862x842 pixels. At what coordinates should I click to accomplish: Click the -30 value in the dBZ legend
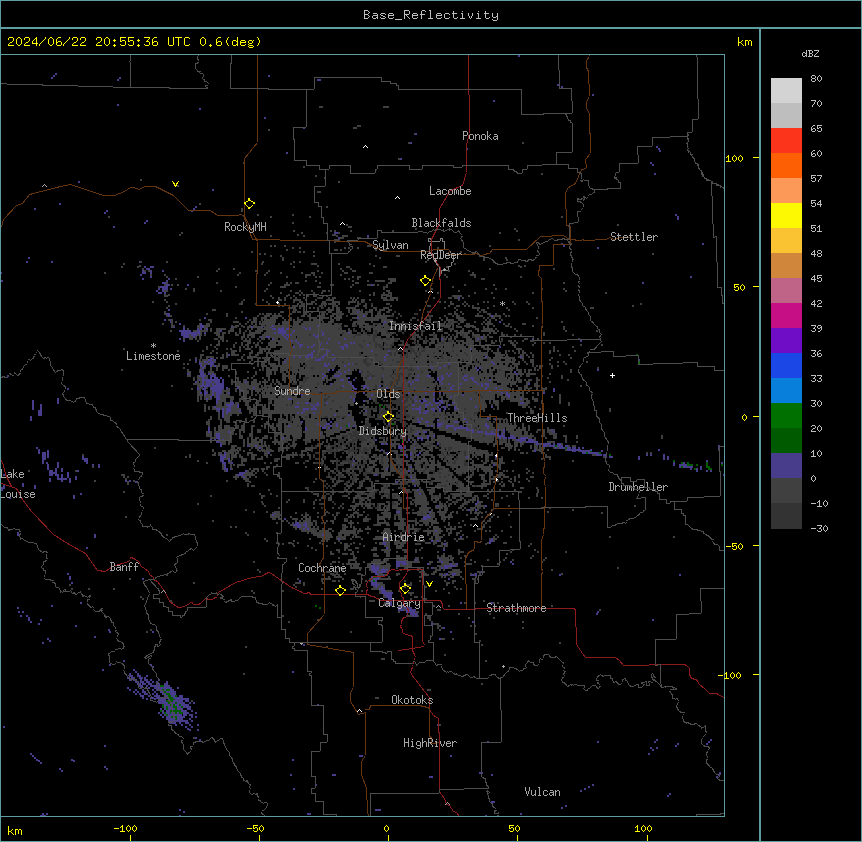(819, 528)
